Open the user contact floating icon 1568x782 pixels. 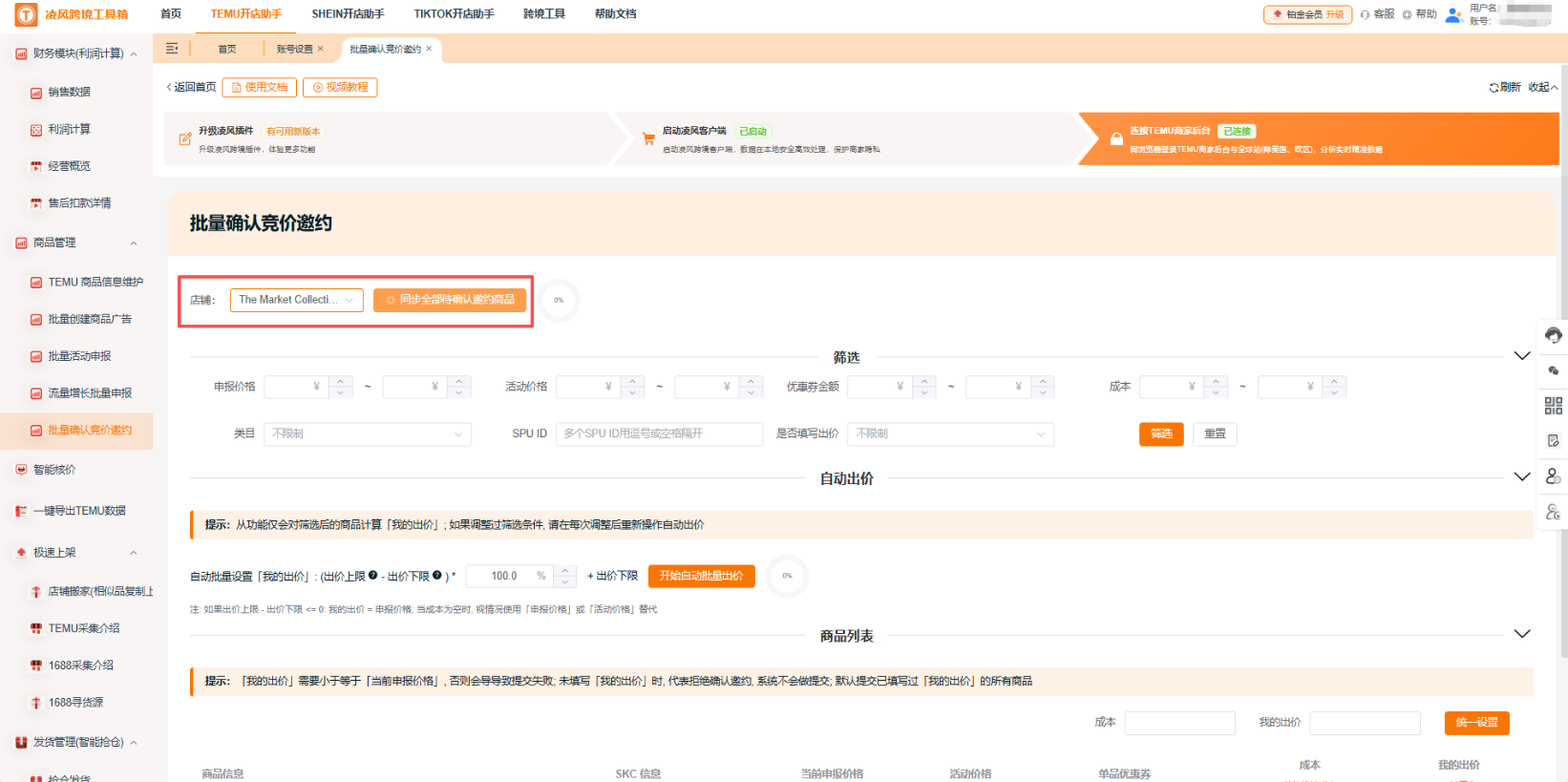[x=1554, y=476]
